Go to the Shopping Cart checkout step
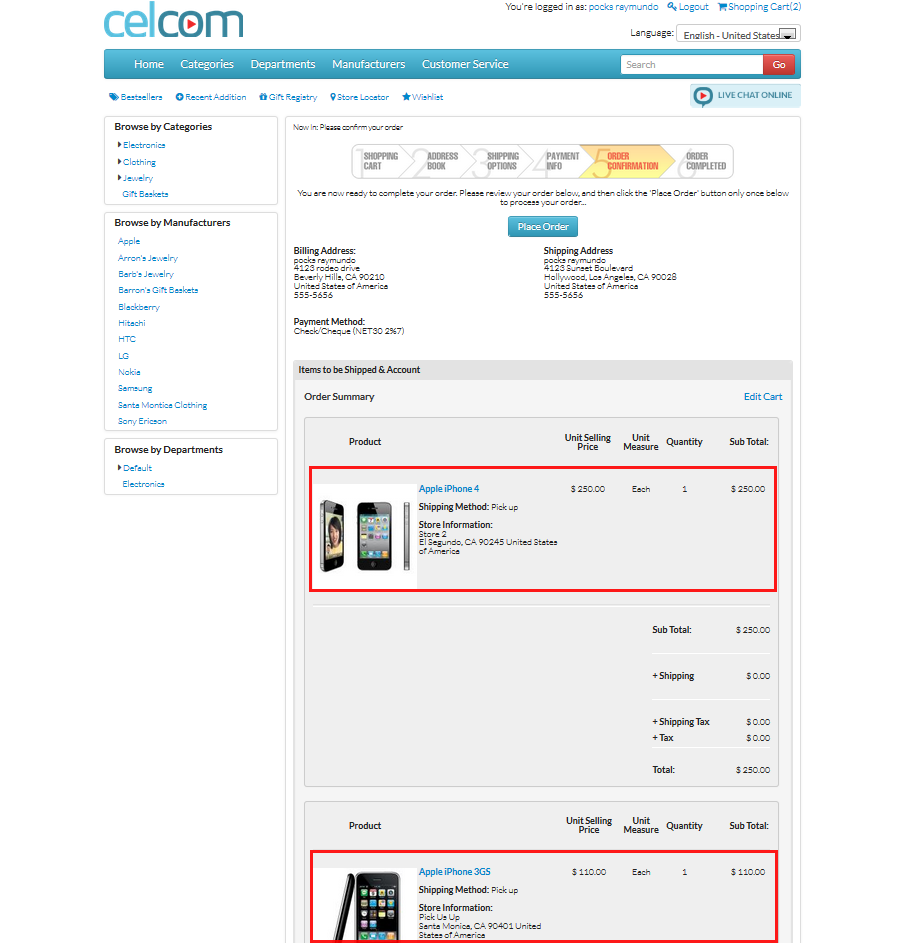 tap(380, 161)
